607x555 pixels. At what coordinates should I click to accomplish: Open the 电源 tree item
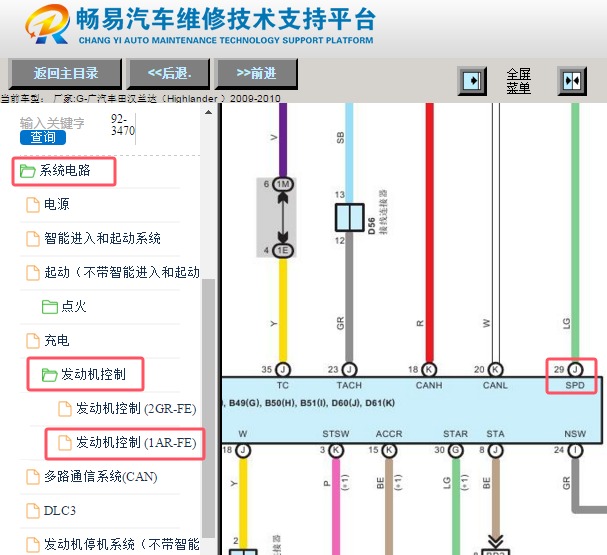(x=57, y=204)
